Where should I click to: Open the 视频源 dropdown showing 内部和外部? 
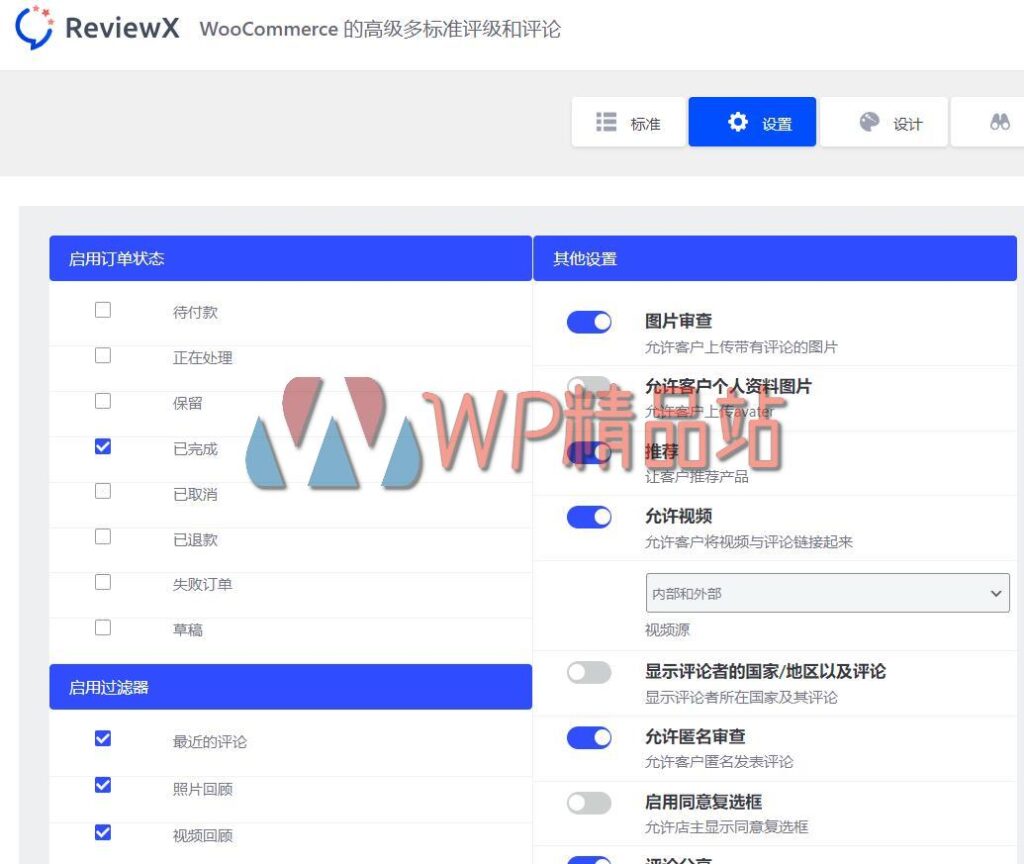coord(827,592)
